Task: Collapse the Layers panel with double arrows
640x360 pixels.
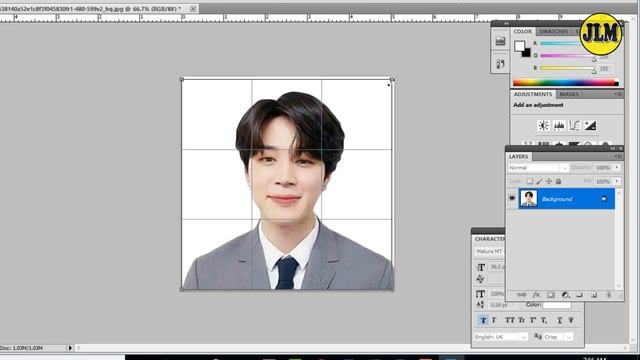Action: pyautogui.click(x=613, y=149)
